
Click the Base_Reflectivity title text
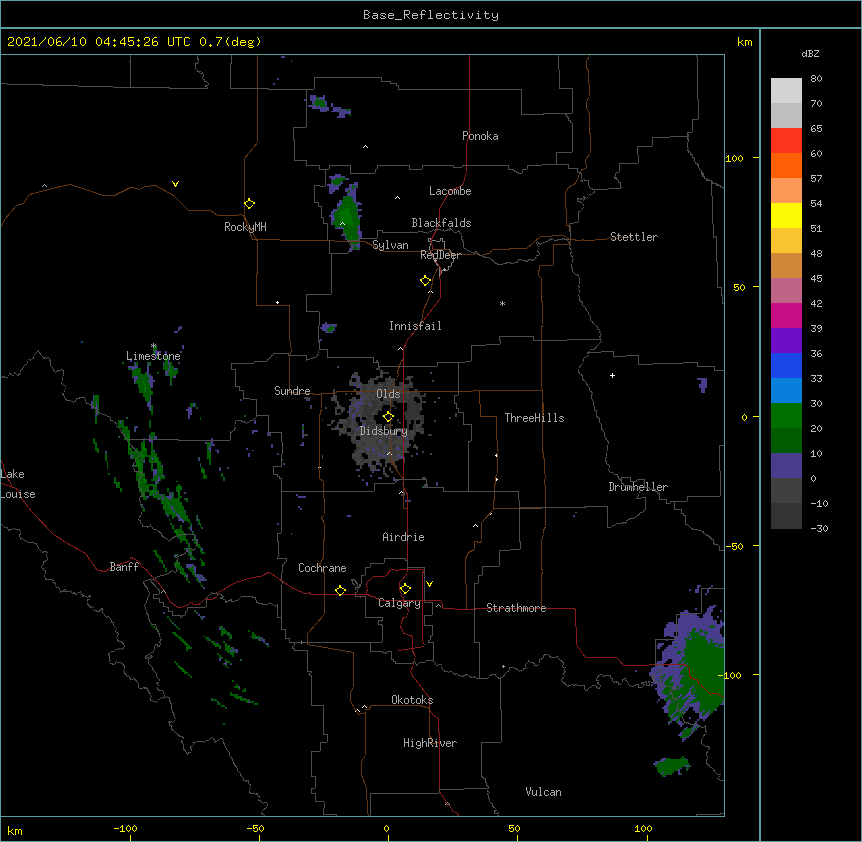pyautogui.click(x=431, y=15)
